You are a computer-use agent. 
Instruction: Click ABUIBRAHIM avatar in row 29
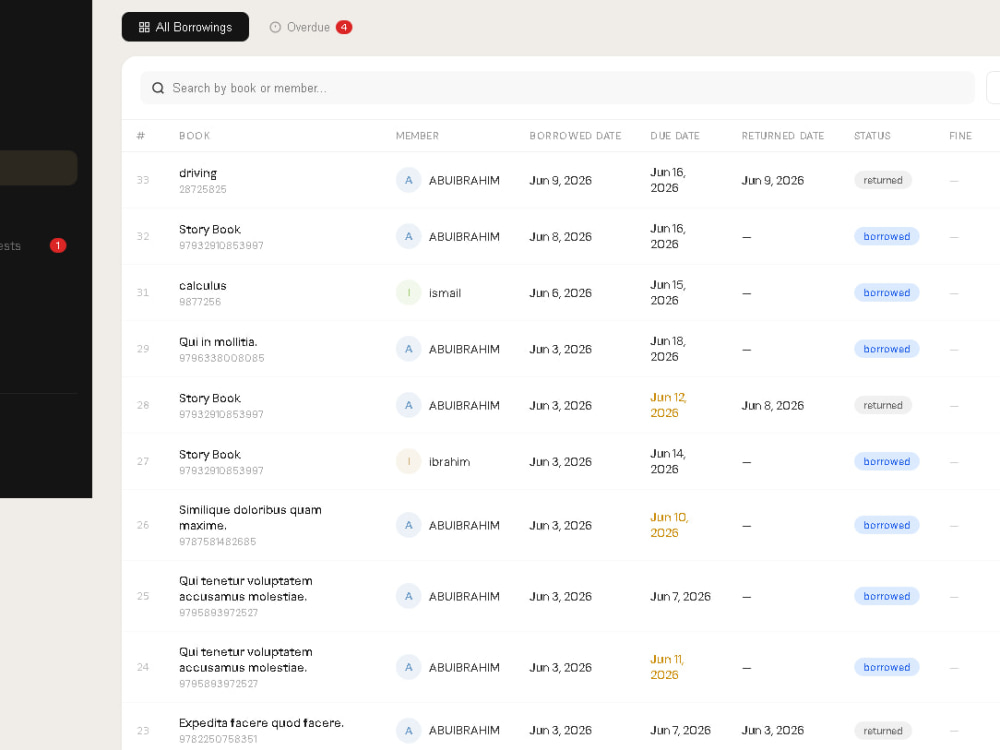408,349
